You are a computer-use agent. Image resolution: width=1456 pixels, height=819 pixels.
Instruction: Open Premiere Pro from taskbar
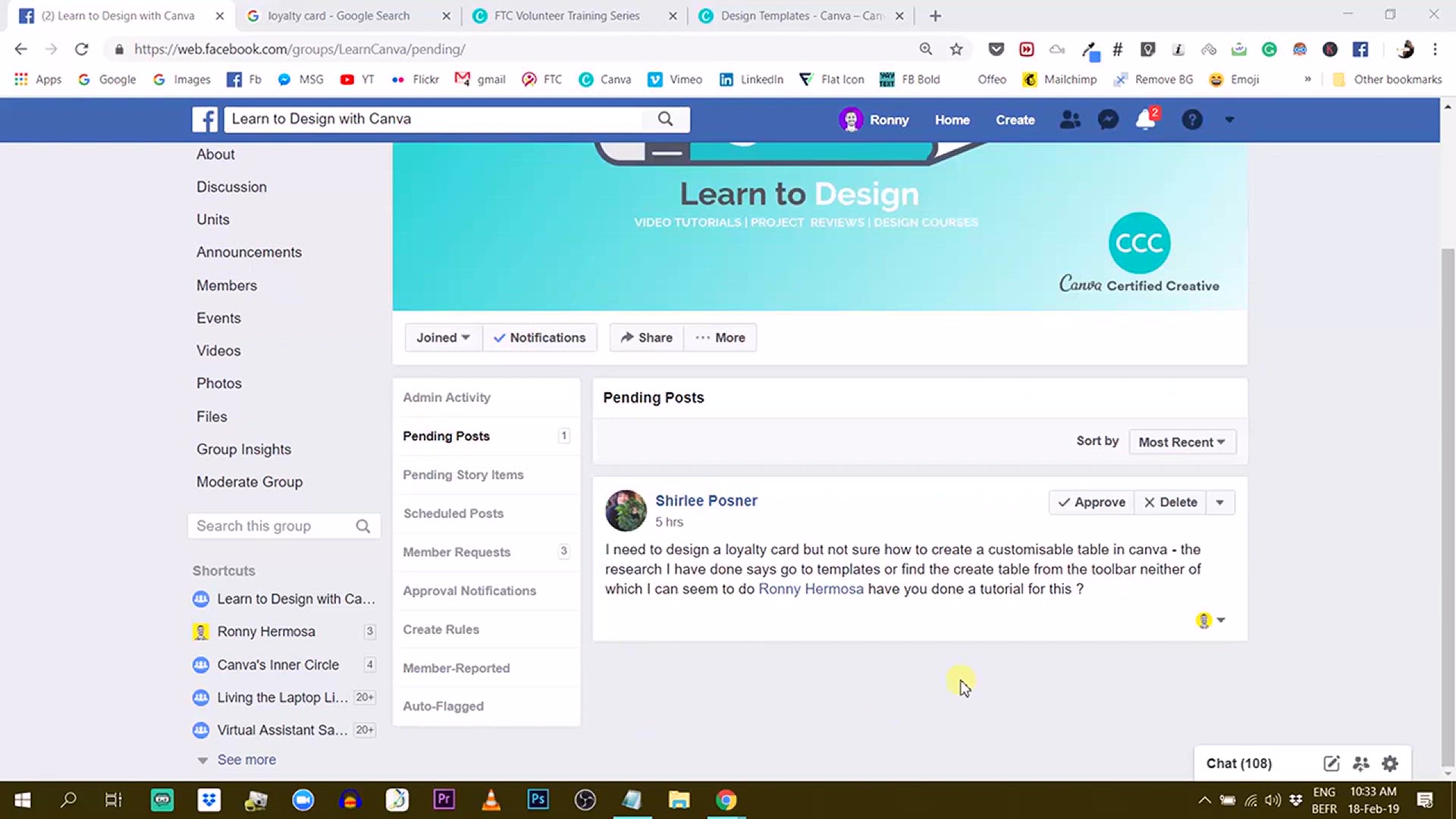coord(444,799)
